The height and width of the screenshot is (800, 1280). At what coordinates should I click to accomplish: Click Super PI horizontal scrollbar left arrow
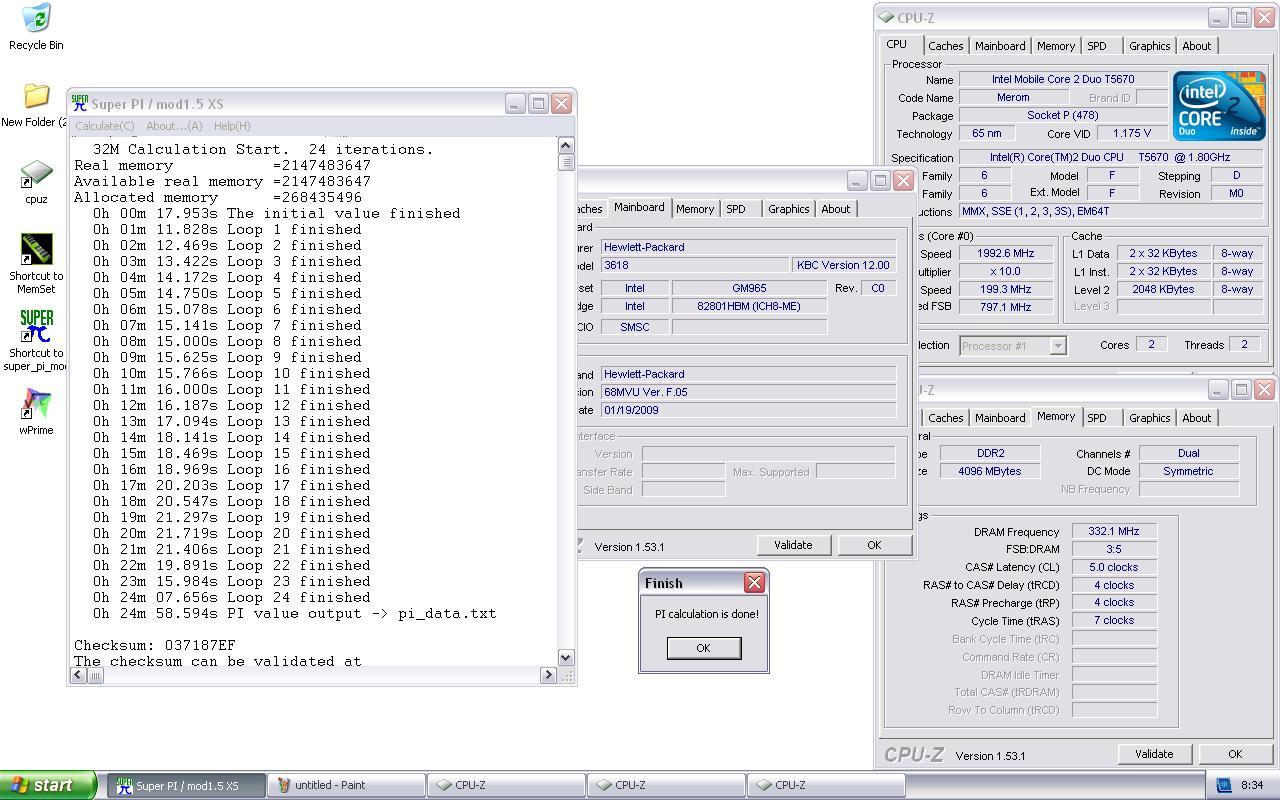pos(79,675)
